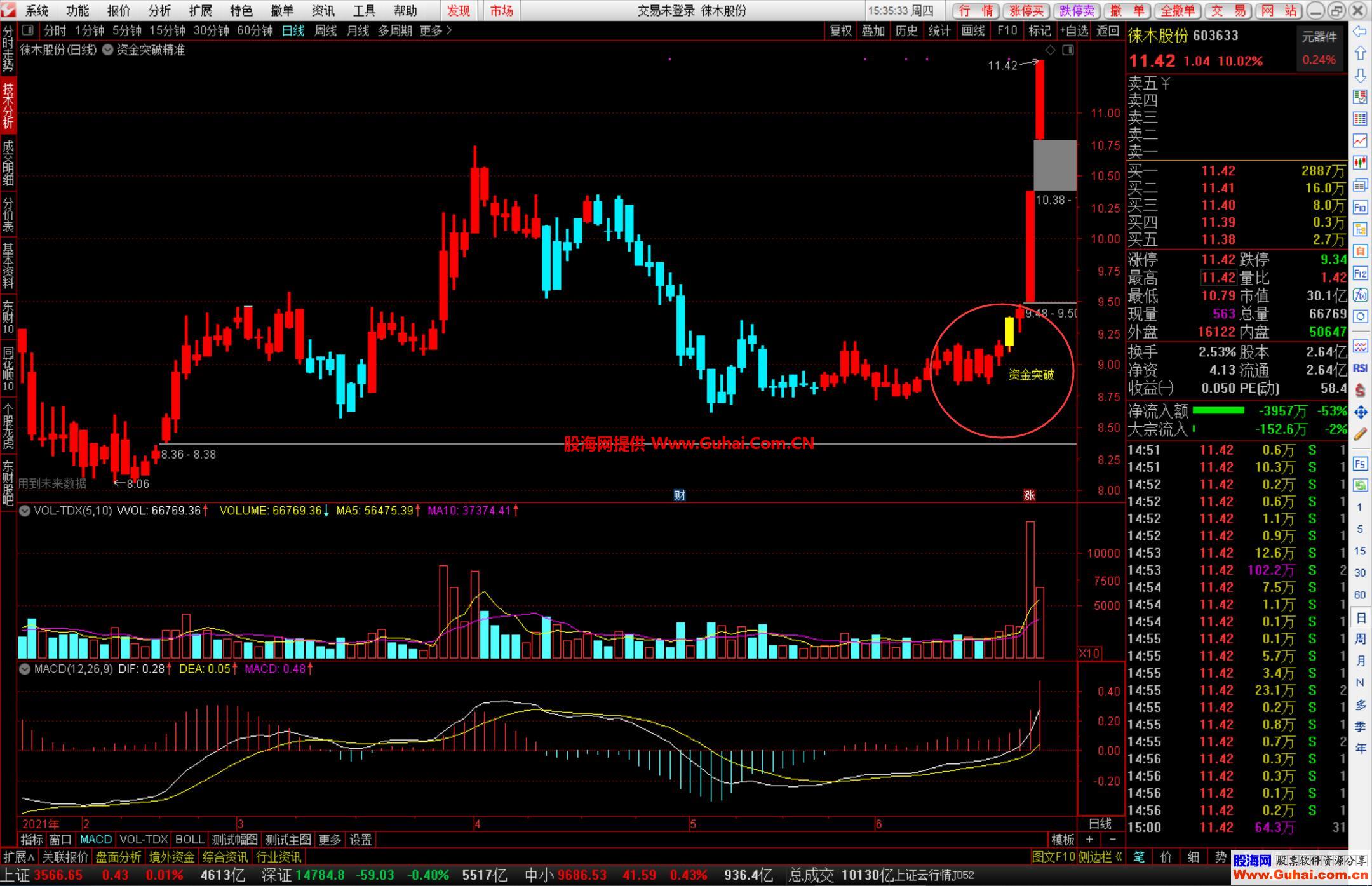Click the red 涨 marker under latest candle
This screenshot has width=1372, height=886.
[1030, 495]
